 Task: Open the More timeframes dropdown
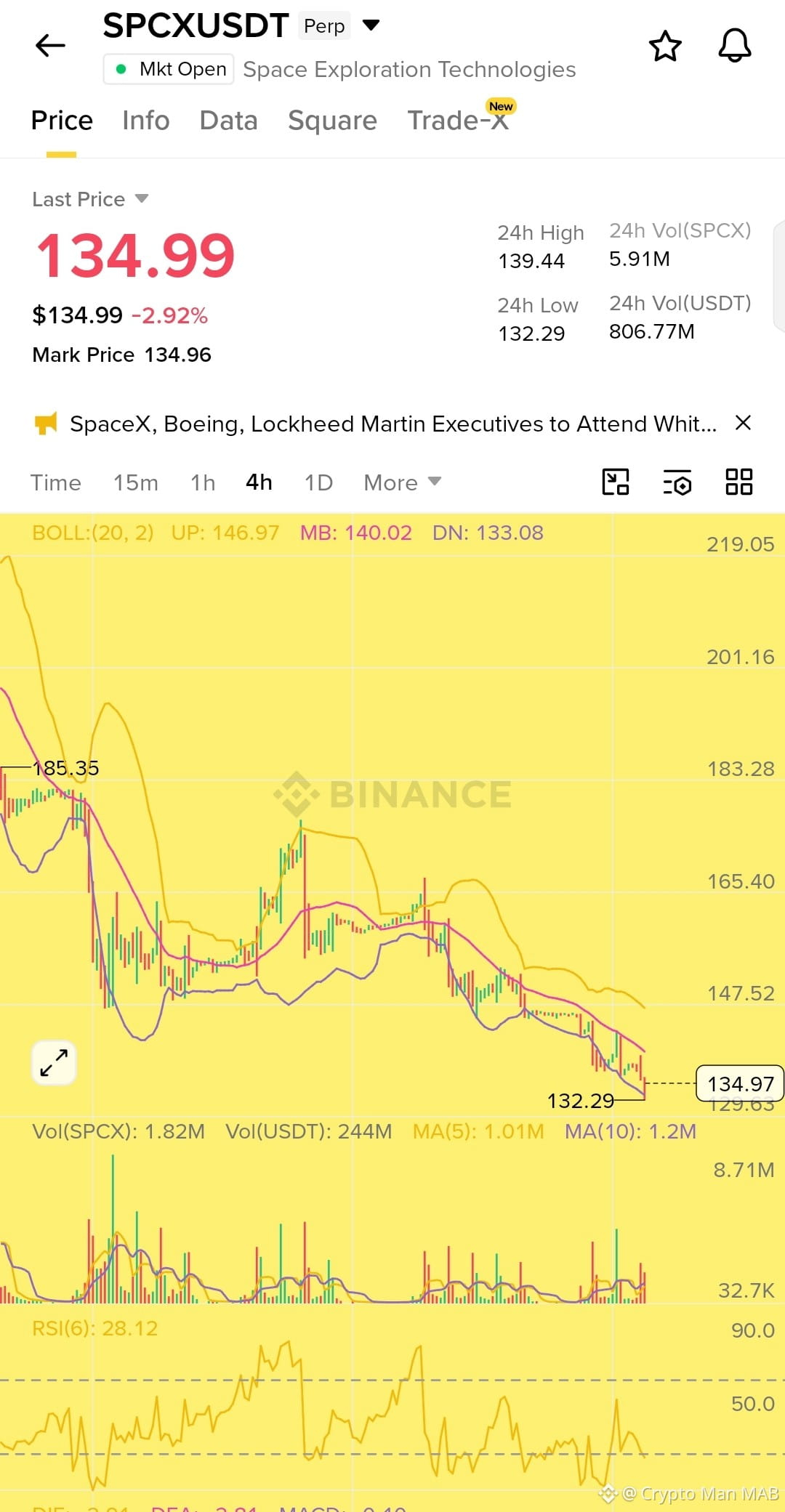click(403, 482)
